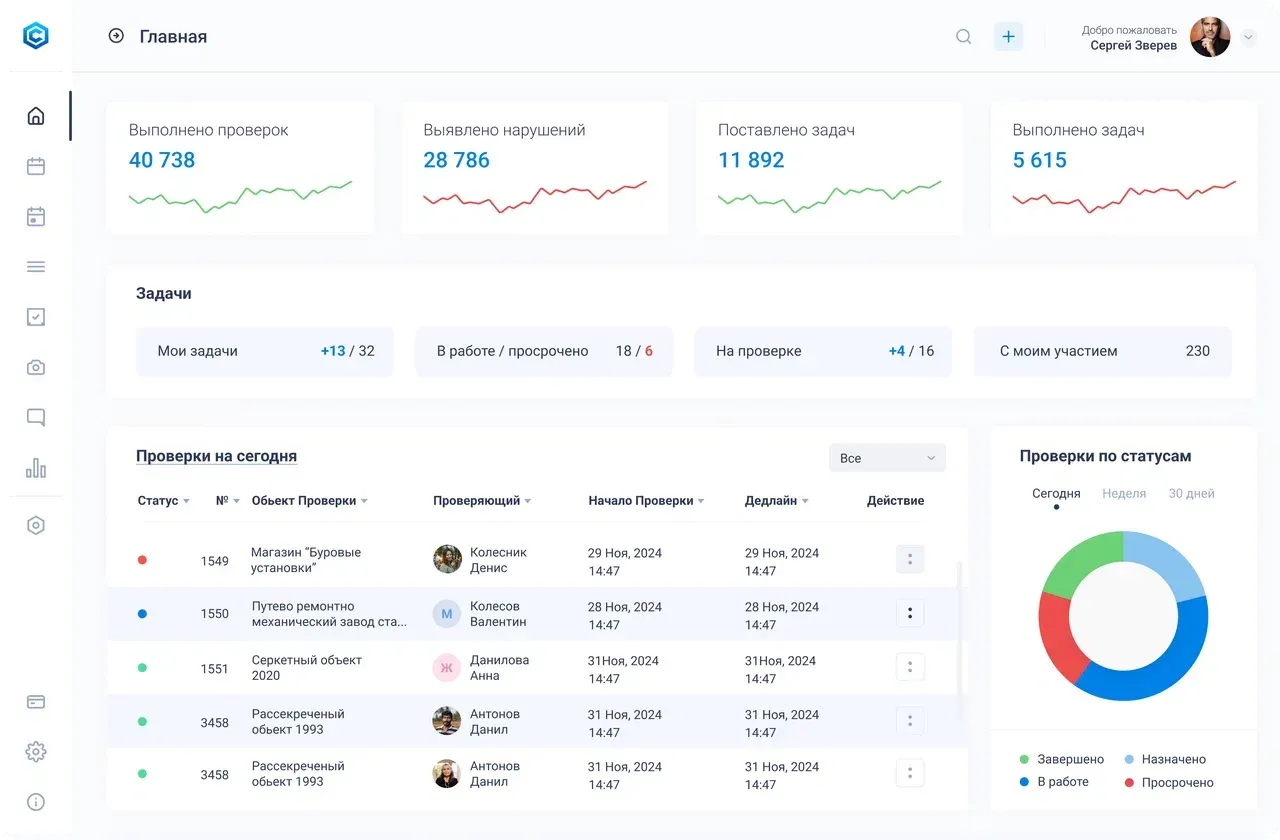Click the home icon in the sidebar

(x=36, y=116)
